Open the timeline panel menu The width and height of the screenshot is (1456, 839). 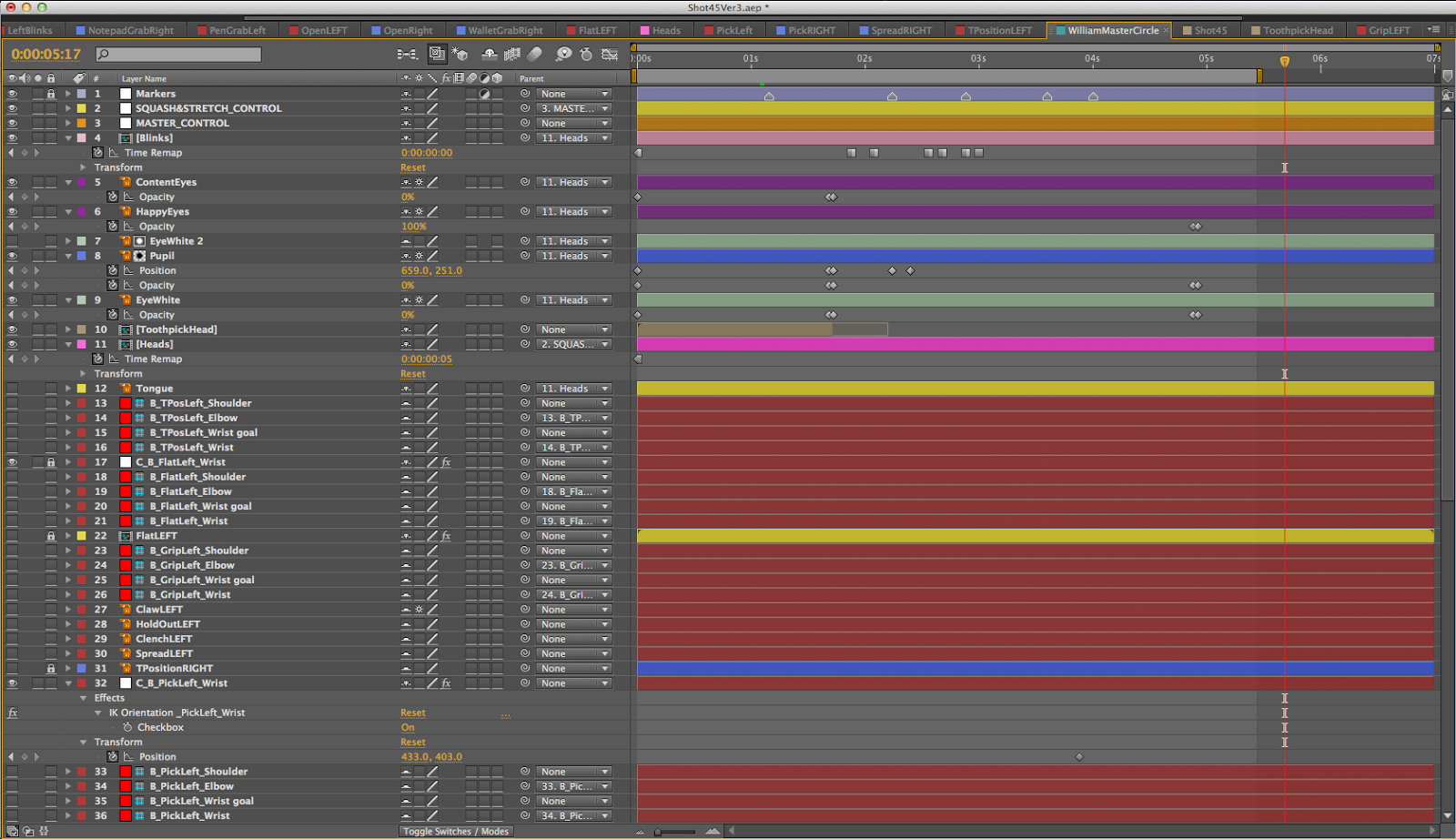click(1433, 30)
